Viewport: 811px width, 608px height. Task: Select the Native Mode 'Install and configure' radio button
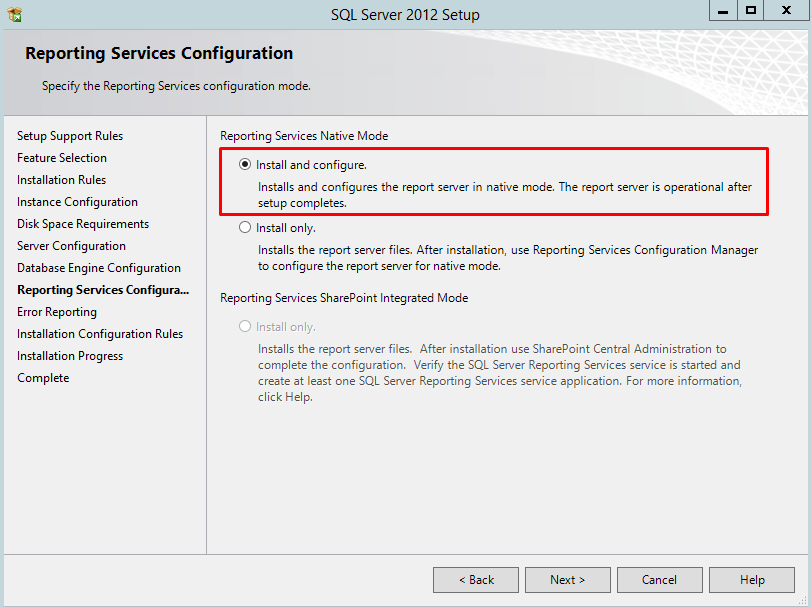coord(245,164)
